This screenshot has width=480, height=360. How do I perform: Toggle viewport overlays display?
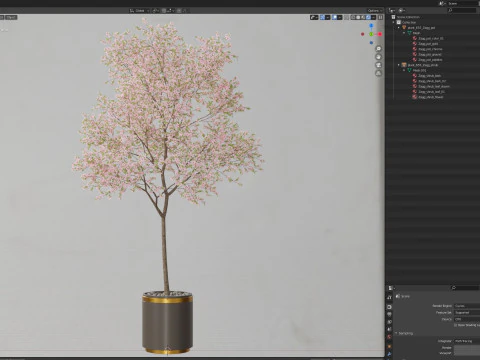334,17
